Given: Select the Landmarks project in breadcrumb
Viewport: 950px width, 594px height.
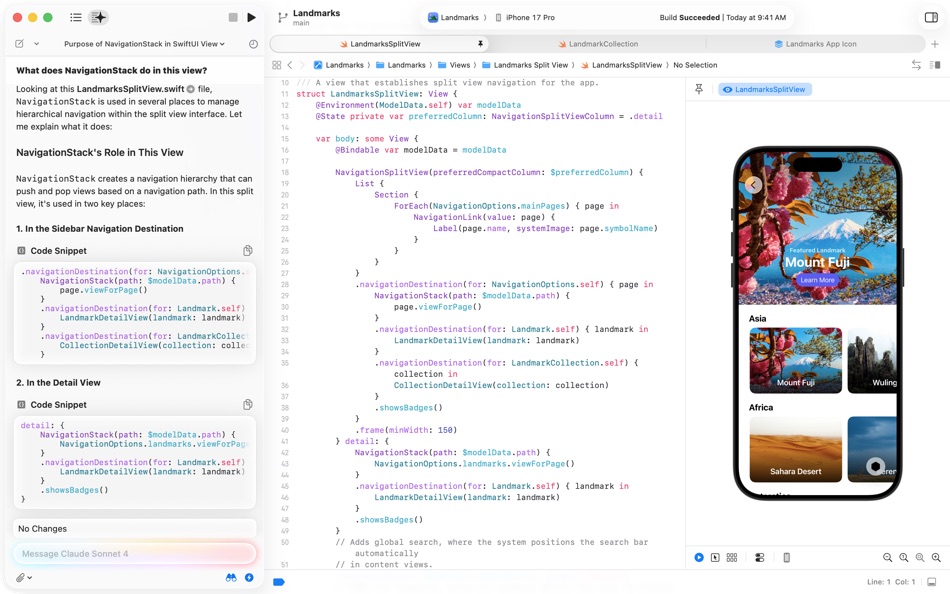Looking at the screenshot, I should pos(339,65).
